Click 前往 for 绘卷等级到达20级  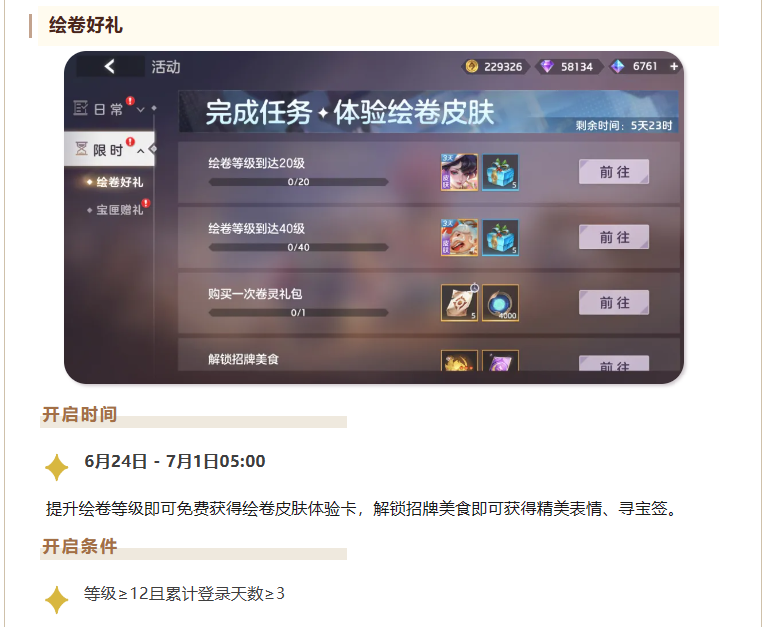pyautogui.click(x=614, y=172)
